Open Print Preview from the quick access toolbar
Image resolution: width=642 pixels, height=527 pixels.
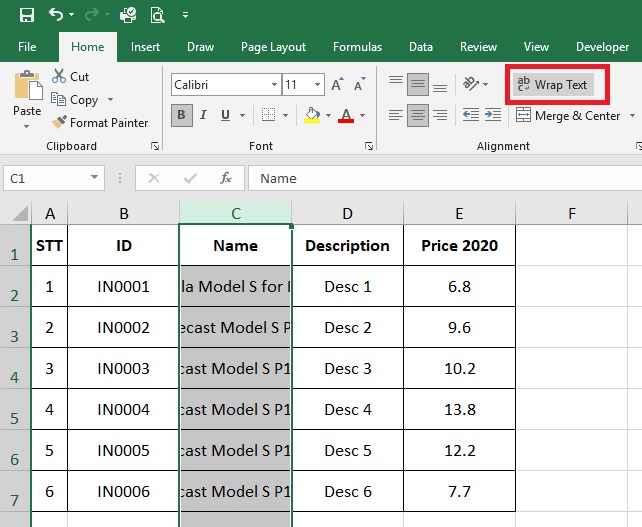click(157, 15)
